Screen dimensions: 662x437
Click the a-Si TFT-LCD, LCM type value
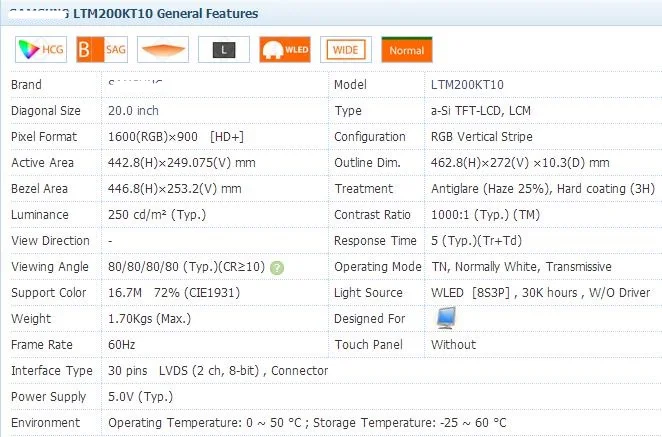tap(481, 111)
